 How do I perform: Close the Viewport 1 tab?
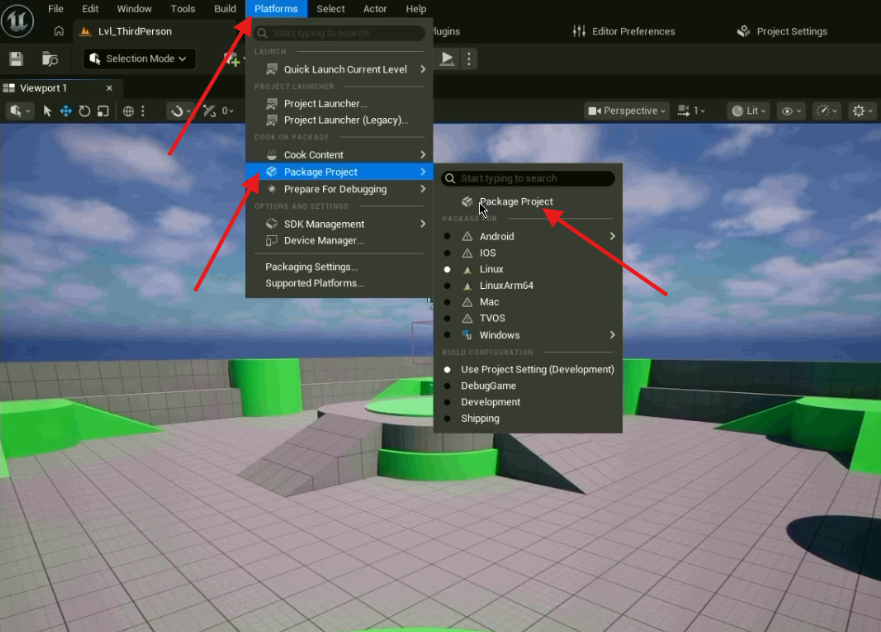tap(110, 88)
